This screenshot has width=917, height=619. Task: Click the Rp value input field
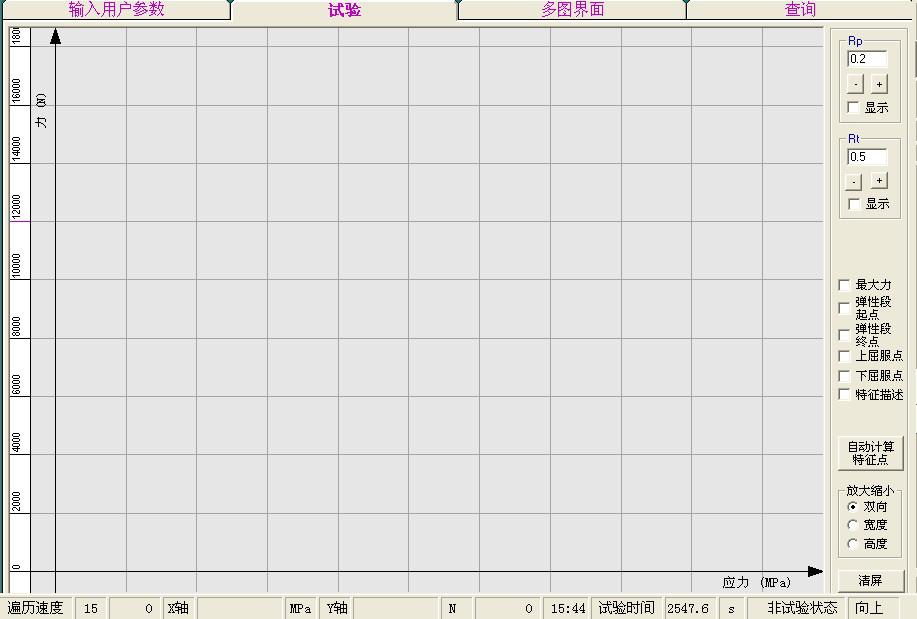coord(867,59)
